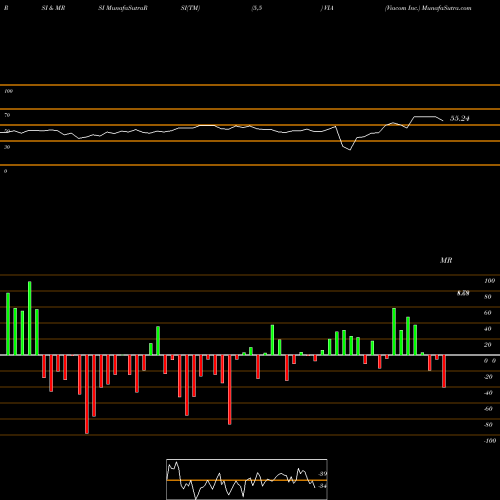This screenshot has width=500, height=500.
Task: Open the mini overview chart thumbnail
Action: click(x=247, y=479)
